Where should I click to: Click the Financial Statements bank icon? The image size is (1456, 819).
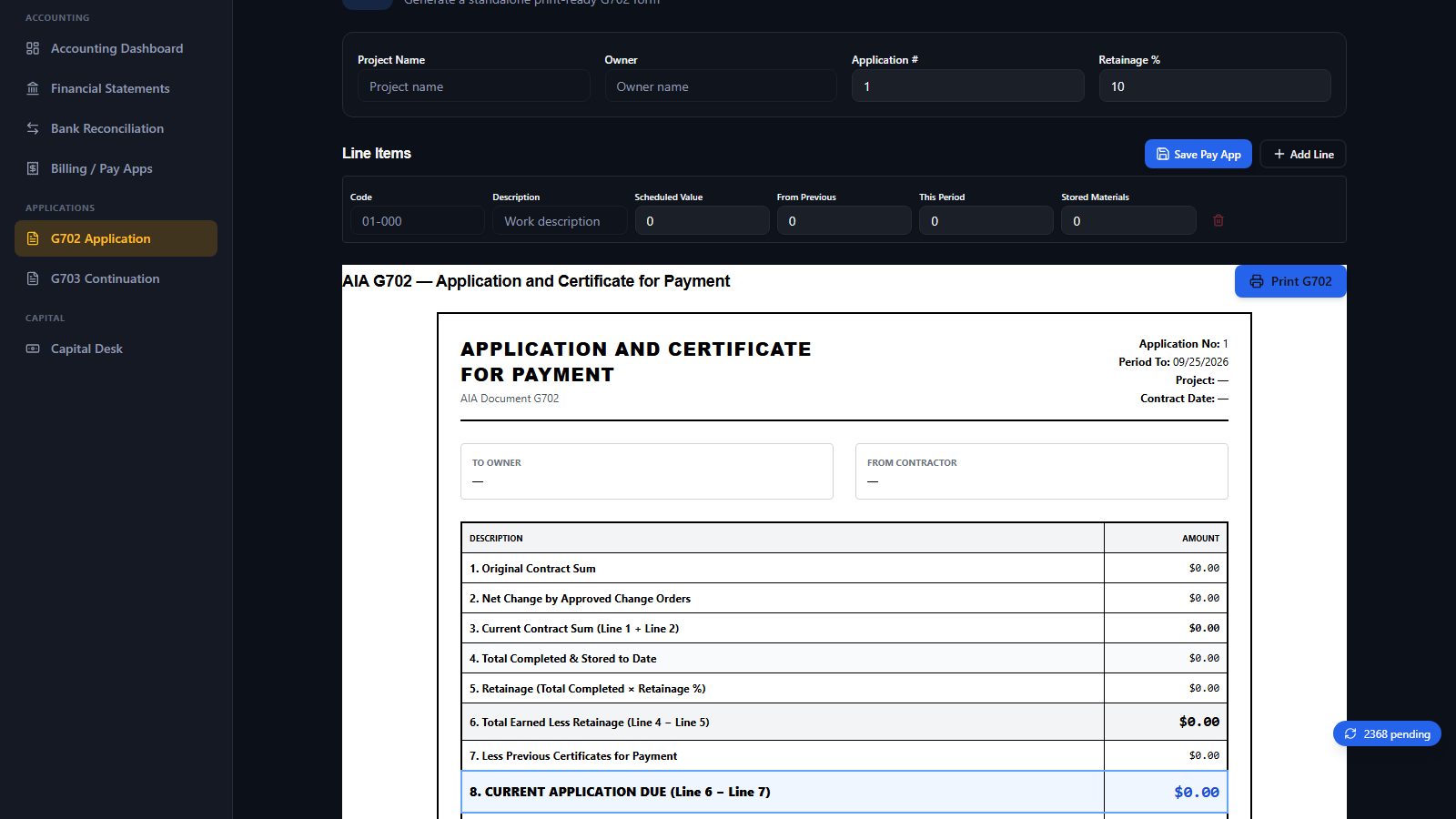click(33, 88)
